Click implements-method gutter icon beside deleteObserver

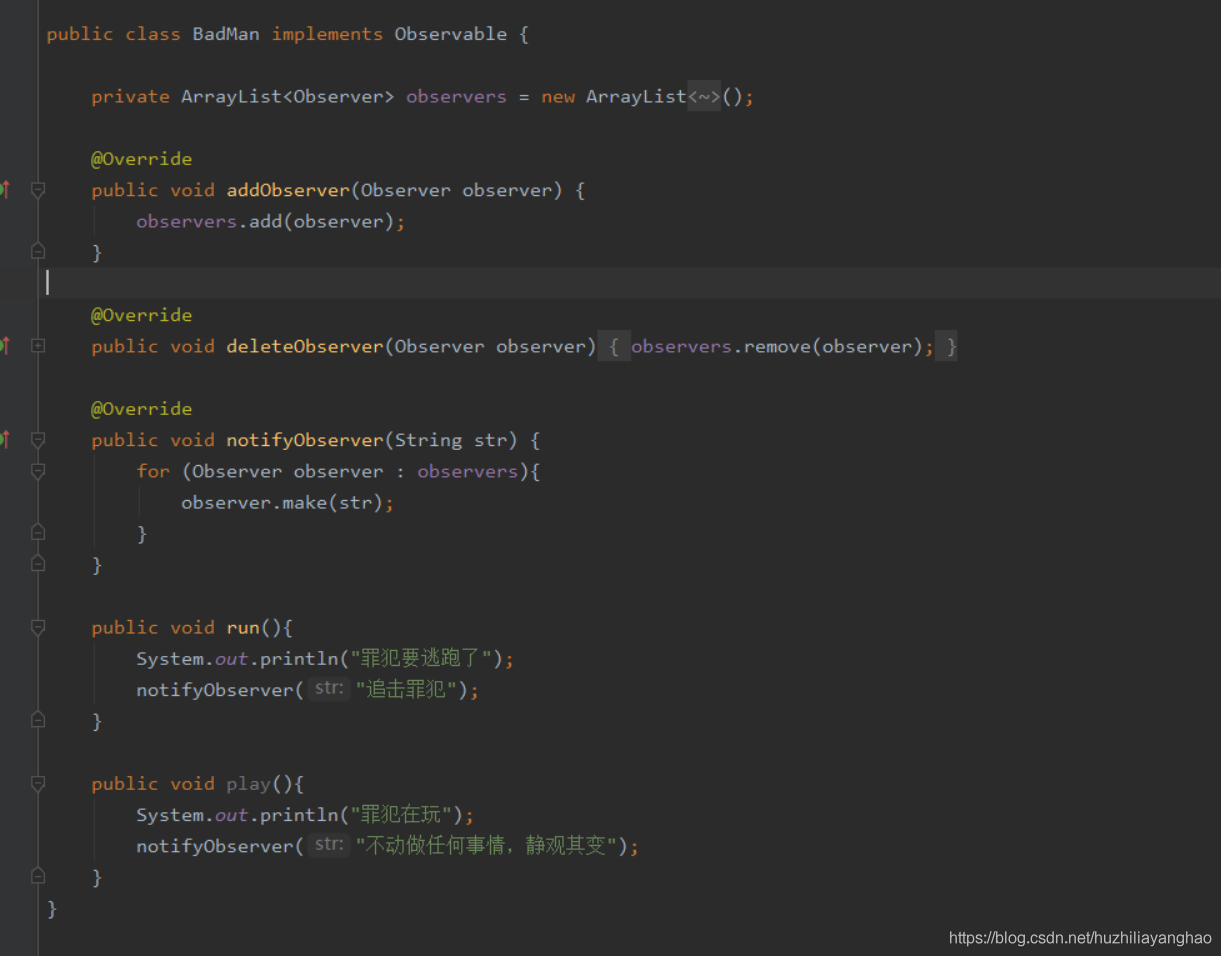[5, 345]
